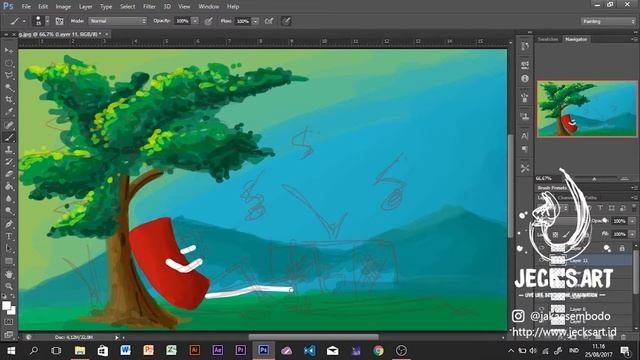Switch to the Swatches tab
Viewport: 640px width, 360px height.
548,39
